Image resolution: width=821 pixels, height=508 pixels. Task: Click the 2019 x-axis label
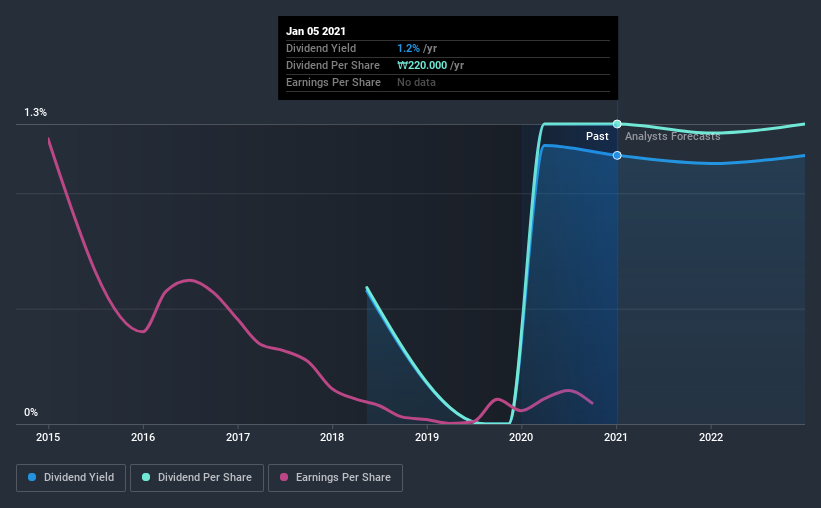coord(427,437)
